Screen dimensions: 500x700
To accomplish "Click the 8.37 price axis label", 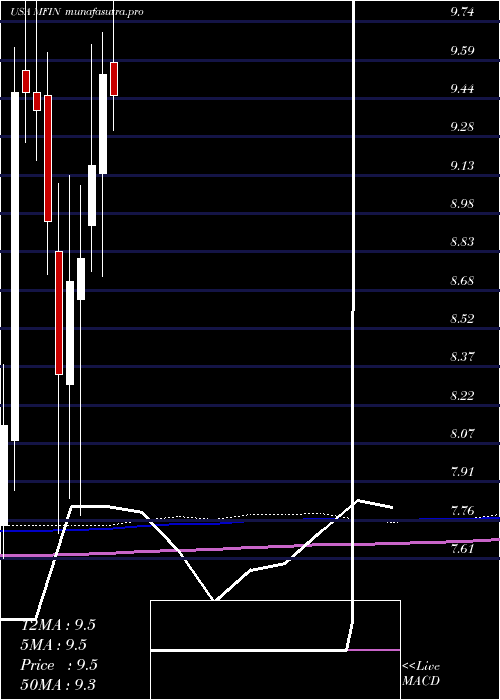I will point(462,357).
